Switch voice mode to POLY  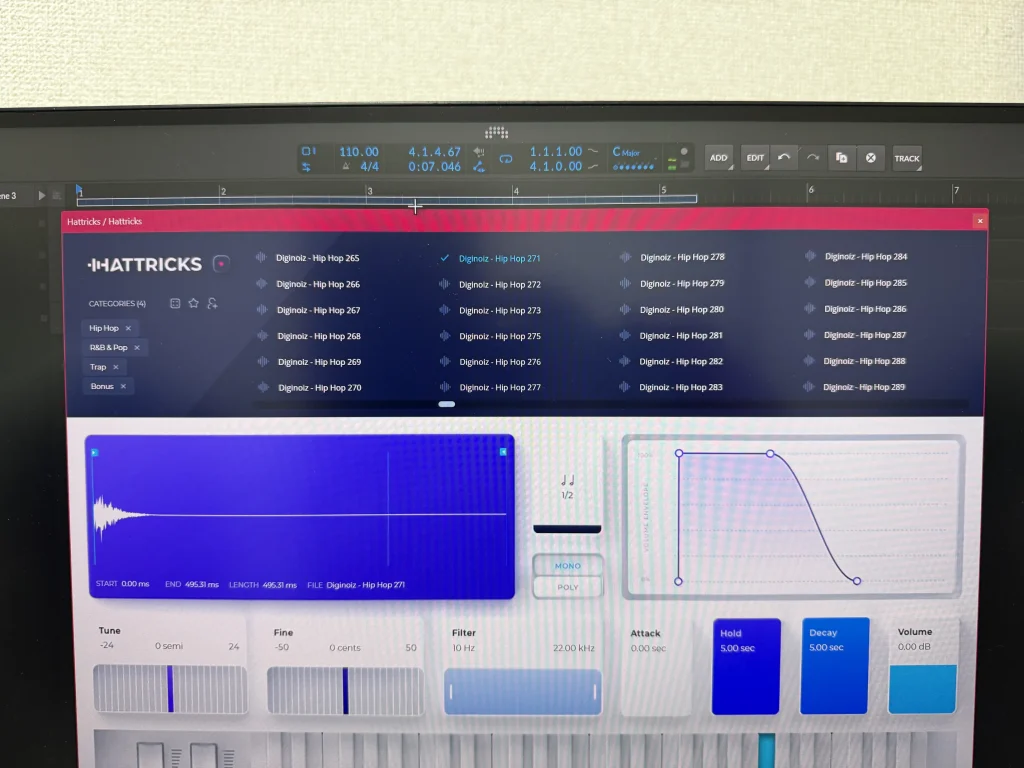[x=567, y=588]
